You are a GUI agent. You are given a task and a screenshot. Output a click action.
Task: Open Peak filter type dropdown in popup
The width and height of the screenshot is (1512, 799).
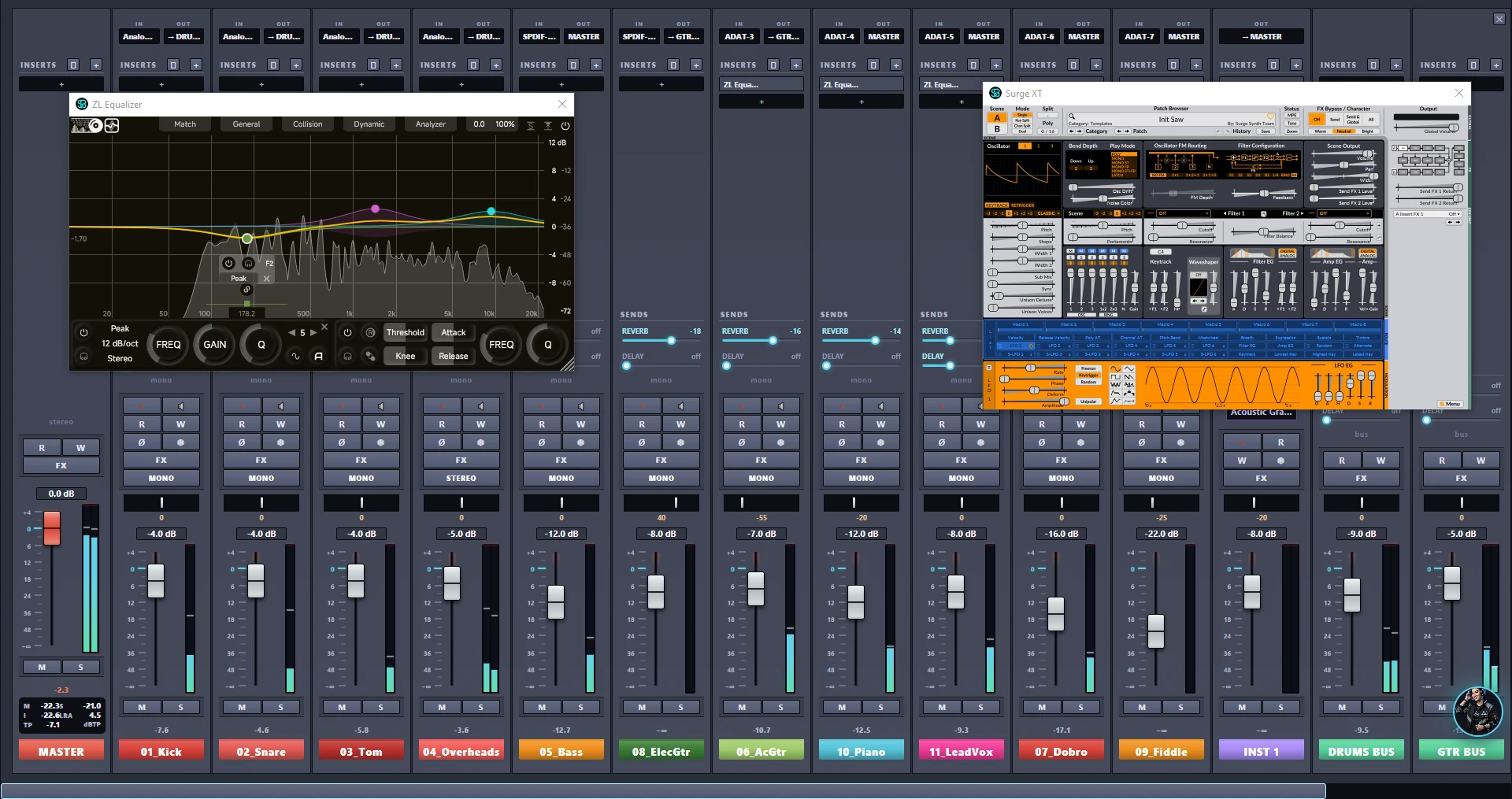coord(239,279)
